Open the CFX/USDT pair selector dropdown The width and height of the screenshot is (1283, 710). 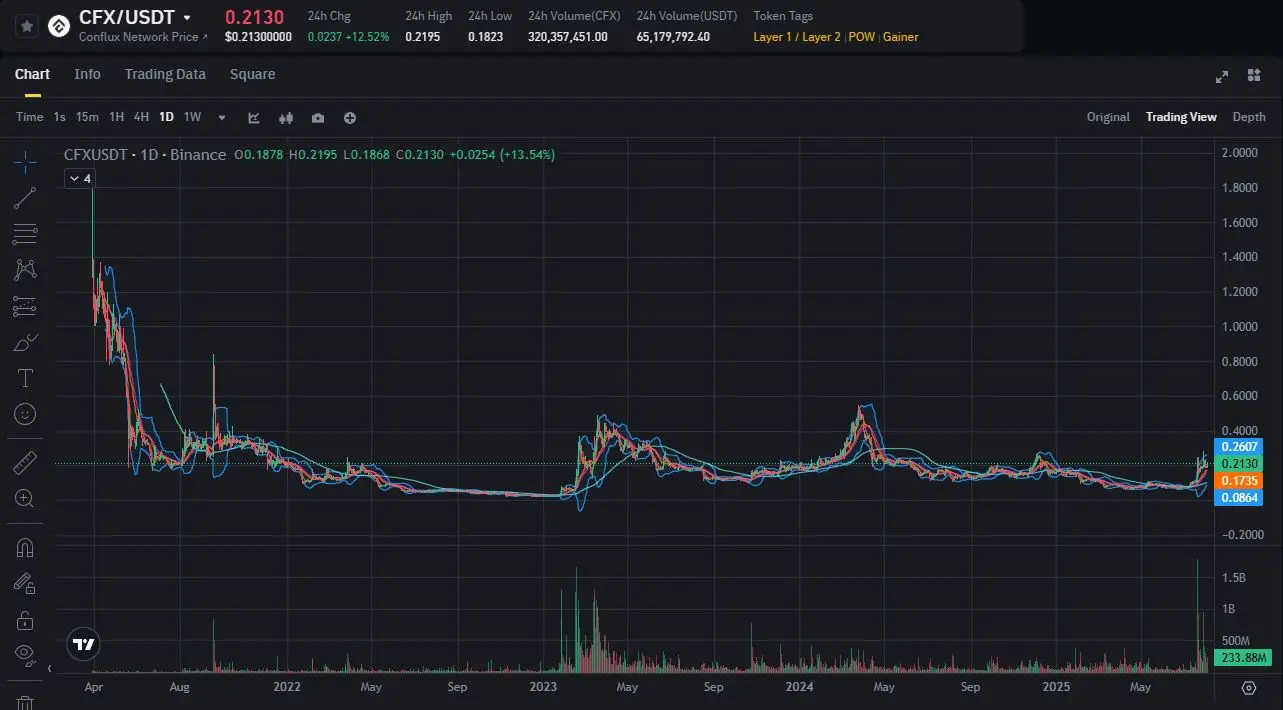tap(187, 18)
